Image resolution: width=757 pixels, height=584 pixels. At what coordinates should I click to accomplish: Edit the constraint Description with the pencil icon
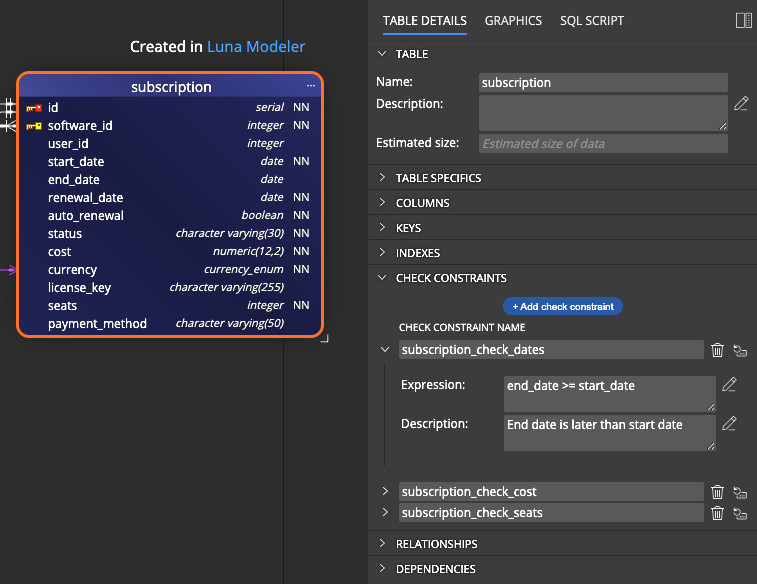pos(729,423)
